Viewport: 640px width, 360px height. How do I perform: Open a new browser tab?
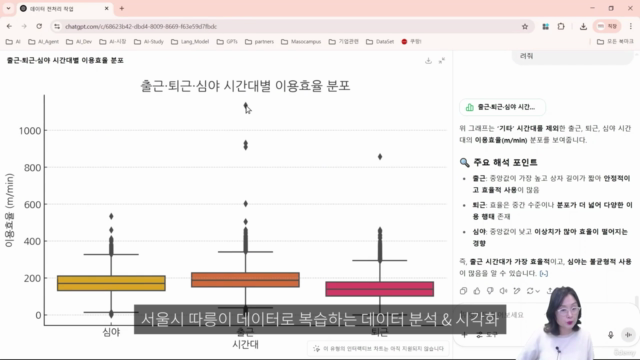pos(122,8)
